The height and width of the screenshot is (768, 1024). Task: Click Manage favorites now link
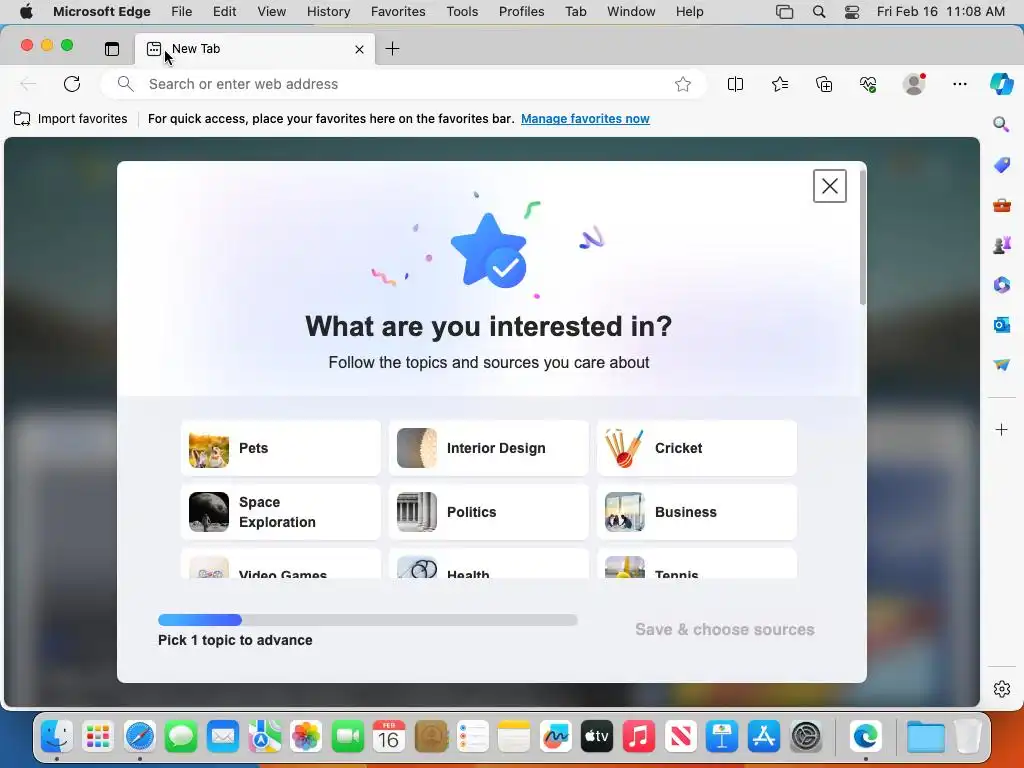(585, 119)
